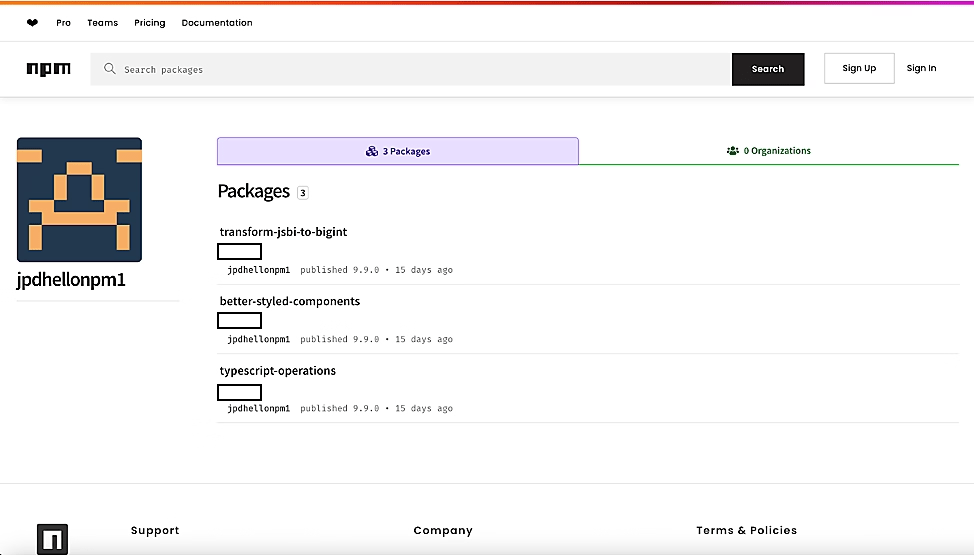Click the heart icon in top navigation
Viewport: 974px width, 556px height.
(x=32, y=23)
